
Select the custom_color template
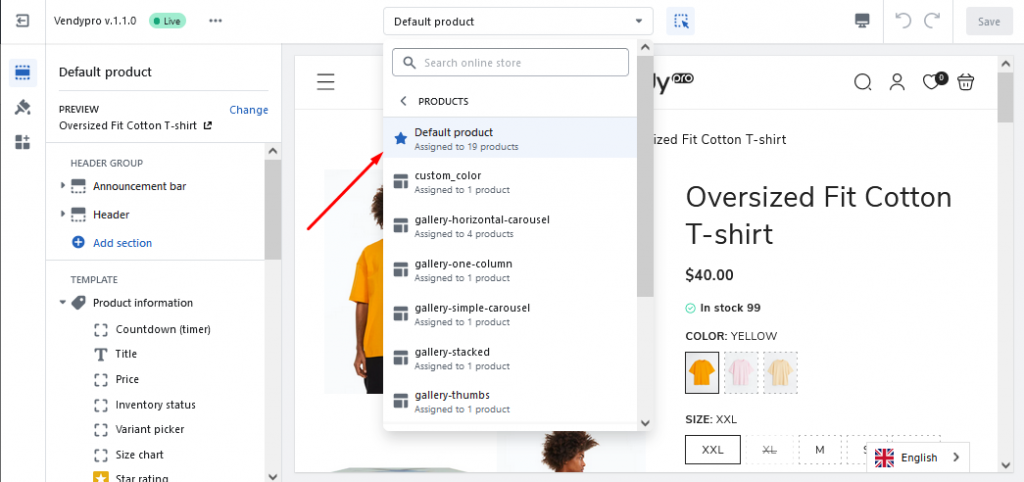tap(509, 182)
